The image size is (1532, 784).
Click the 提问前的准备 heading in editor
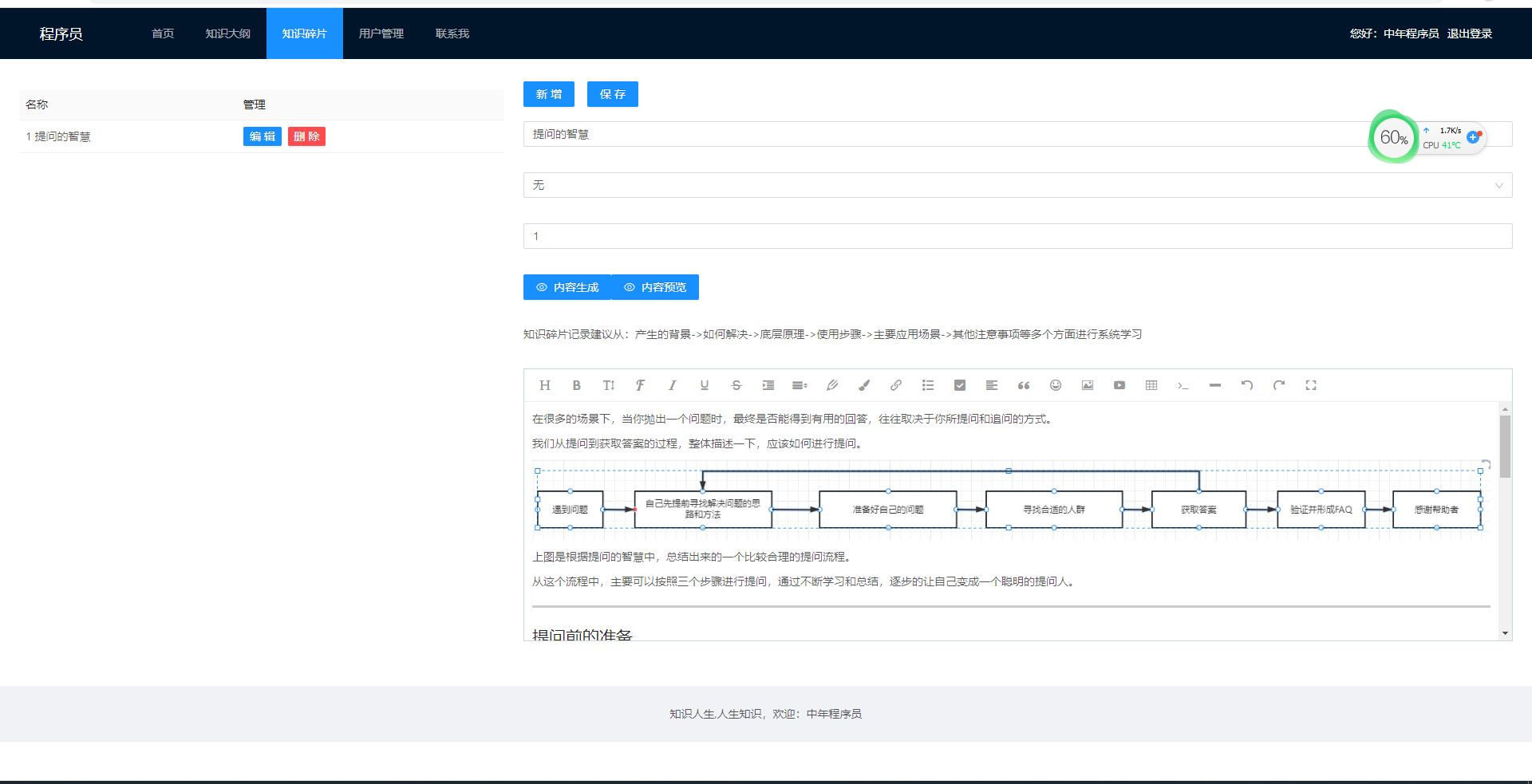tap(582, 635)
